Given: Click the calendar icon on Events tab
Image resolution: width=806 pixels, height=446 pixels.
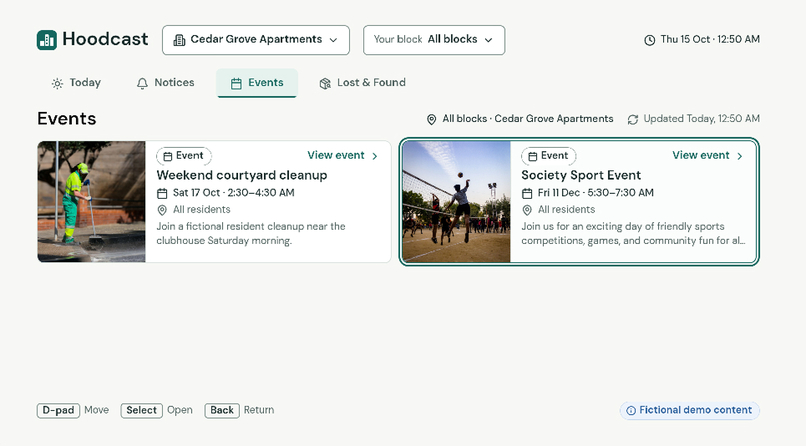Looking at the screenshot, I should [236, 83].
